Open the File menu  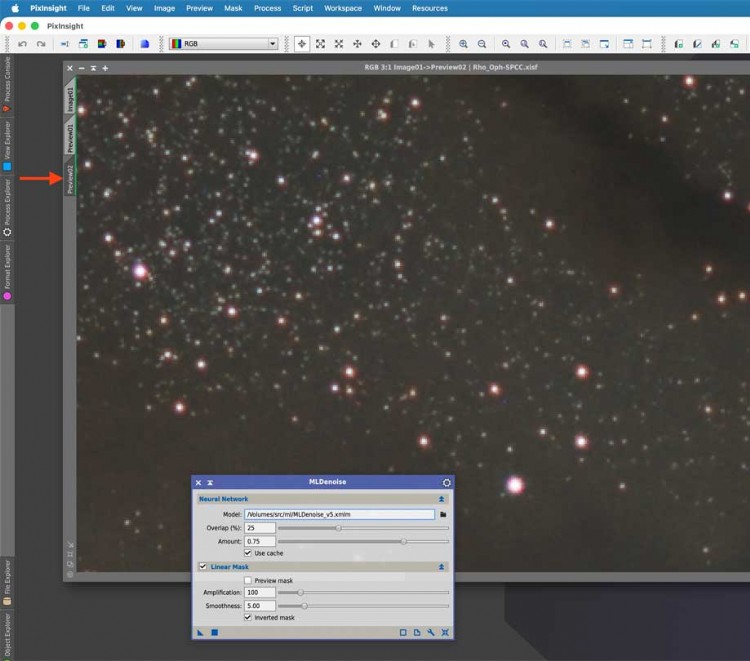tap(84, 8)
